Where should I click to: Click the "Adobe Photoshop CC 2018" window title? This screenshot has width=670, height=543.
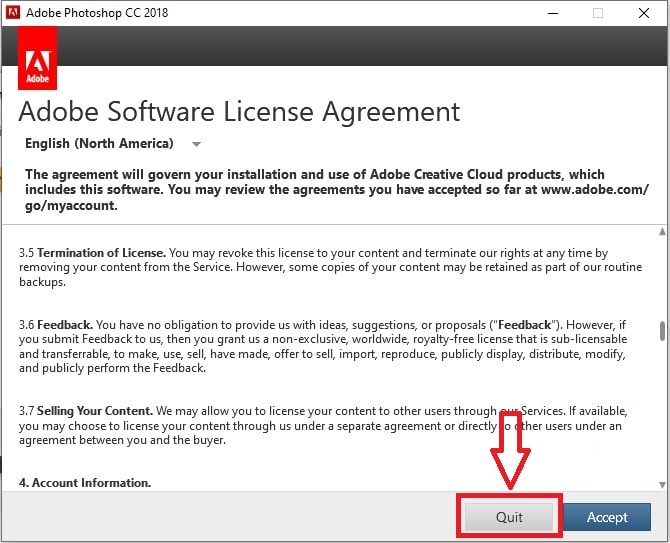point(97,13)
